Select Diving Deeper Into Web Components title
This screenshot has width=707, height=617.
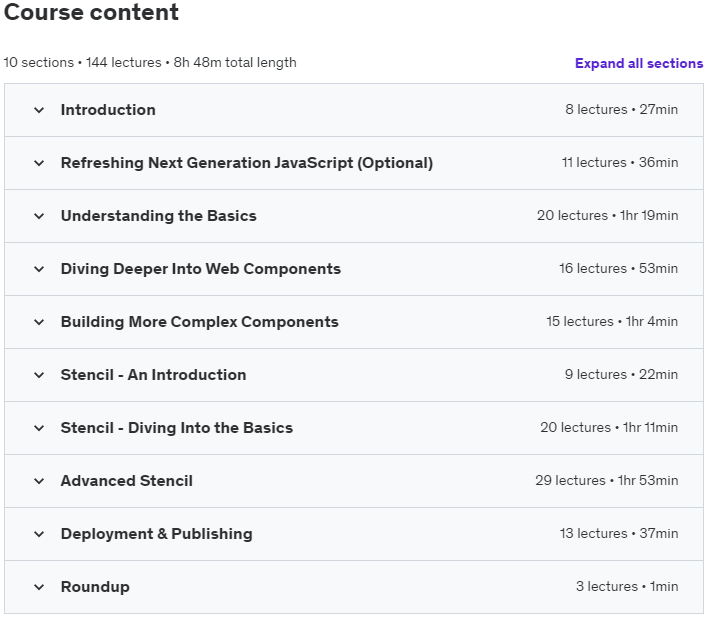point(201,269)
